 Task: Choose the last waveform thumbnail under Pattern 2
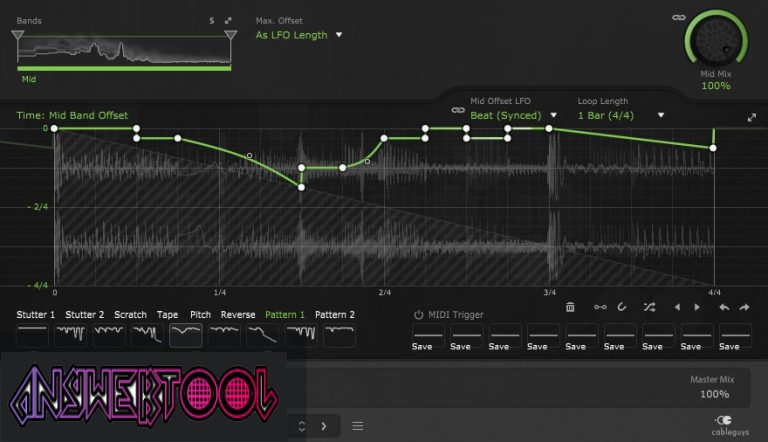(339, 335)
